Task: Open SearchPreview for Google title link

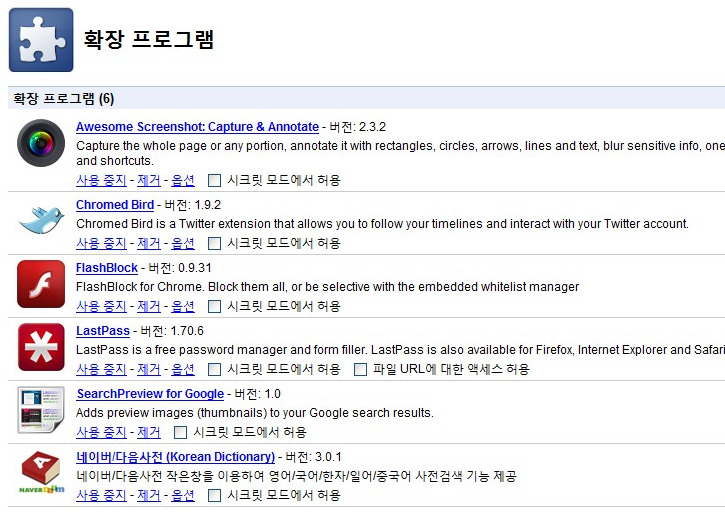Action: (150, 393)
